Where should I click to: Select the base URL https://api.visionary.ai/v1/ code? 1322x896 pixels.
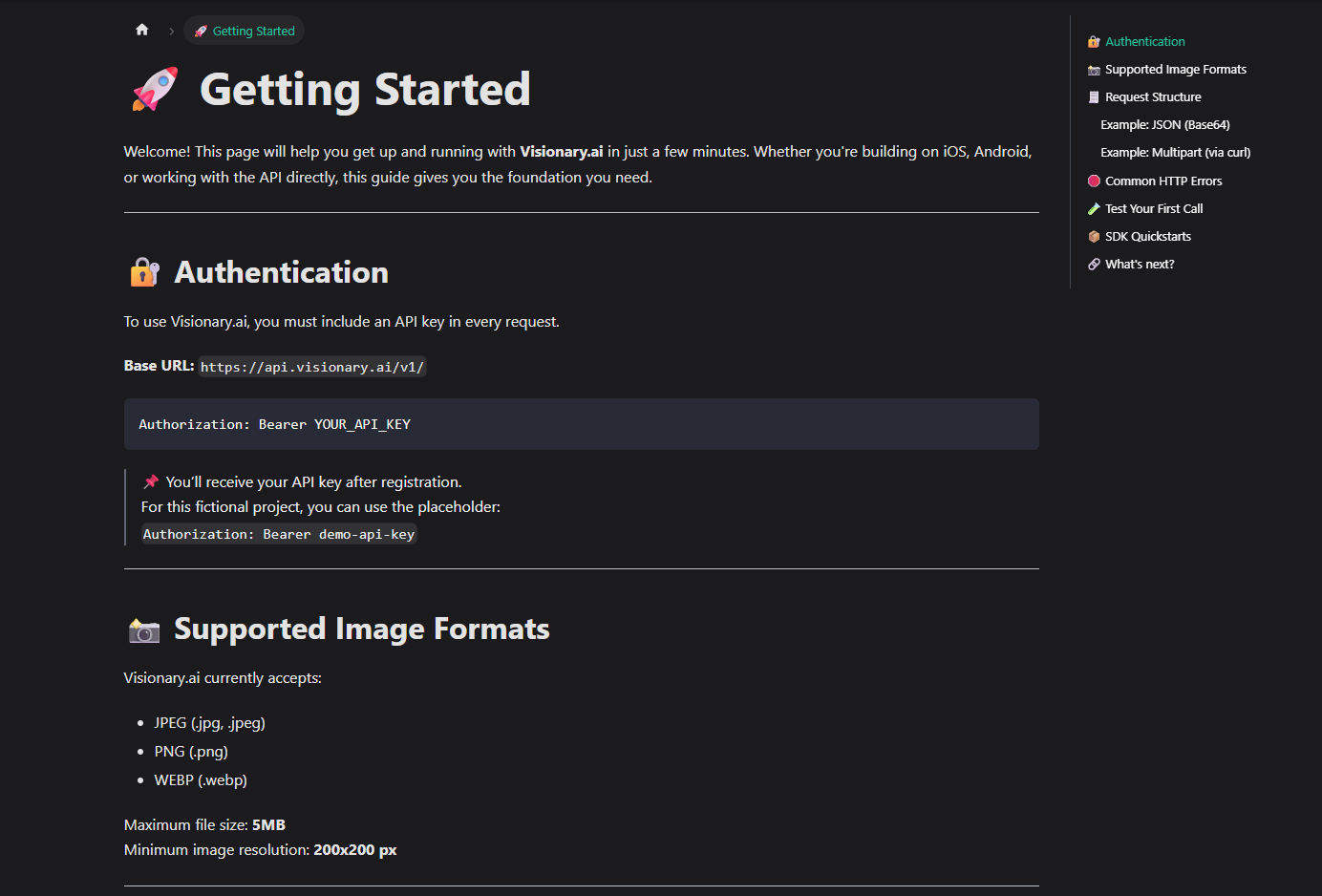pyautogui.click(x=311, y=367)
